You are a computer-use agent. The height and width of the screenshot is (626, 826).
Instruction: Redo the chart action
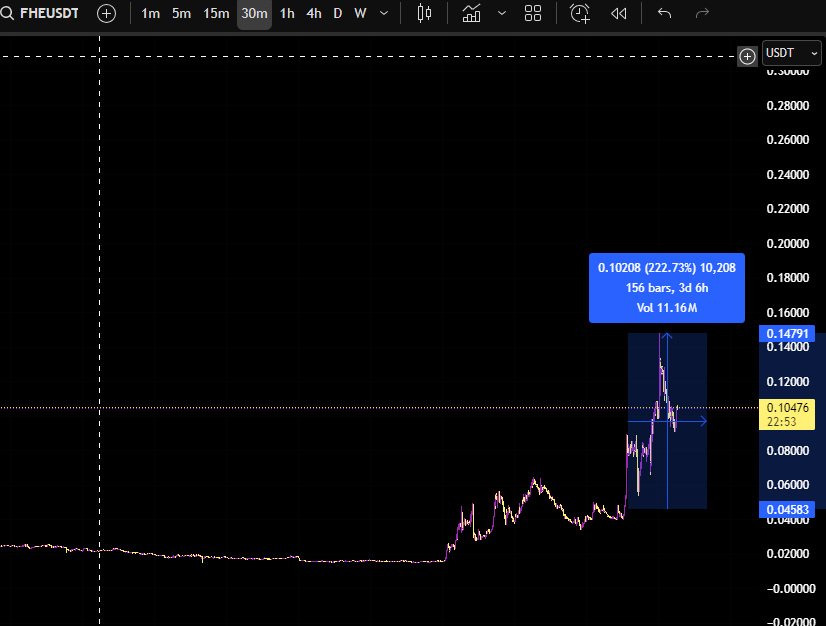point(702,14)
